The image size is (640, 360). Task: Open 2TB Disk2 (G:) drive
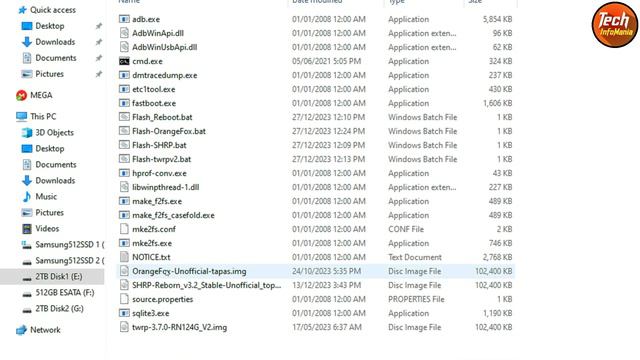(59, 308)
